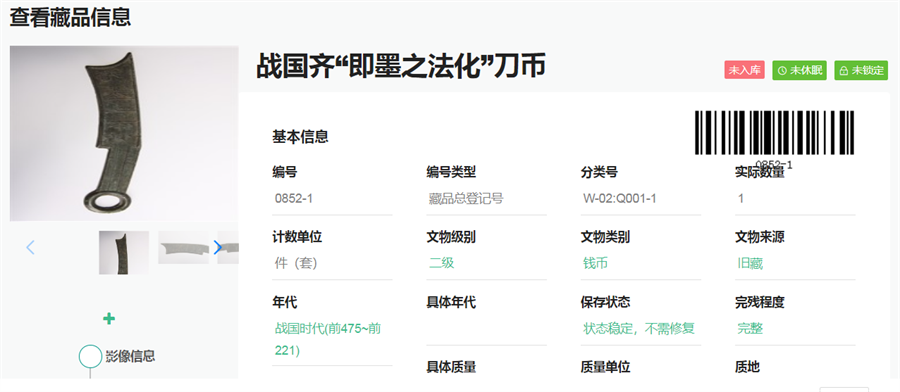This screenshot has width=900, height=392.
Task: Click the 分类号 field W-02:Q001-1
Action: click(x=620, y=199)
